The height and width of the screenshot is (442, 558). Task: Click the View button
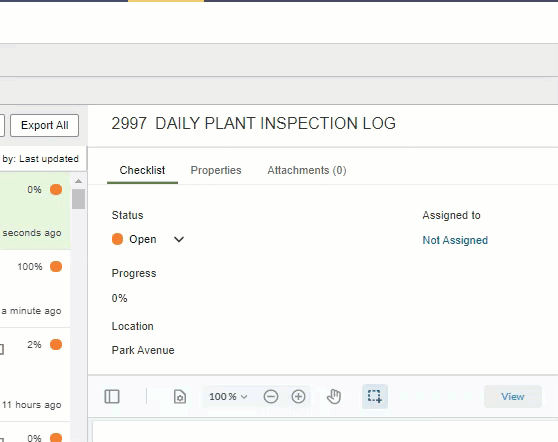[513, 396]
